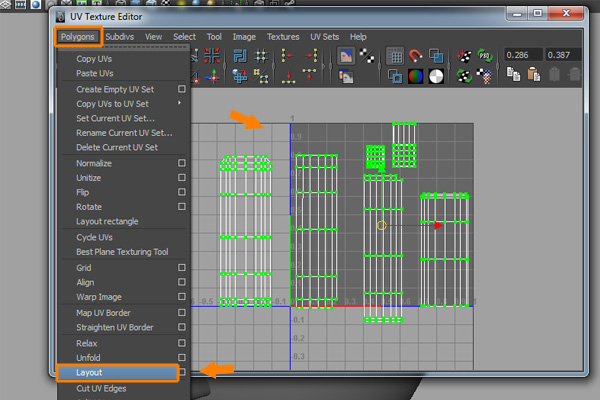This screenshot has height=400, width=600.
Task: Open the UV Sets menu
Action: point(324,36)
